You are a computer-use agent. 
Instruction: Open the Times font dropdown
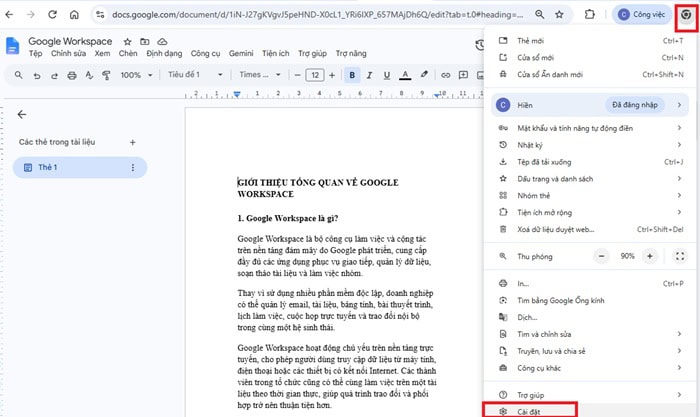pyautogui.click(x=260, y=75)
